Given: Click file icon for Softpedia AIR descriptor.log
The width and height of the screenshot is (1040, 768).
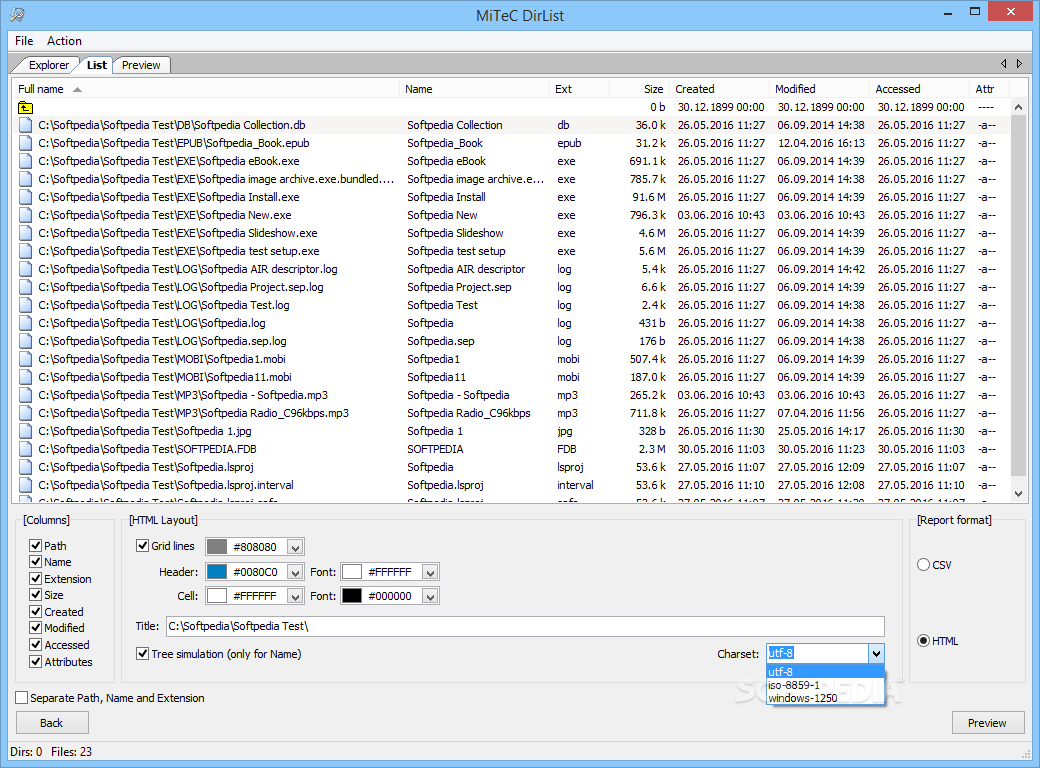Looking at the screenshot, I should point(25,269).
